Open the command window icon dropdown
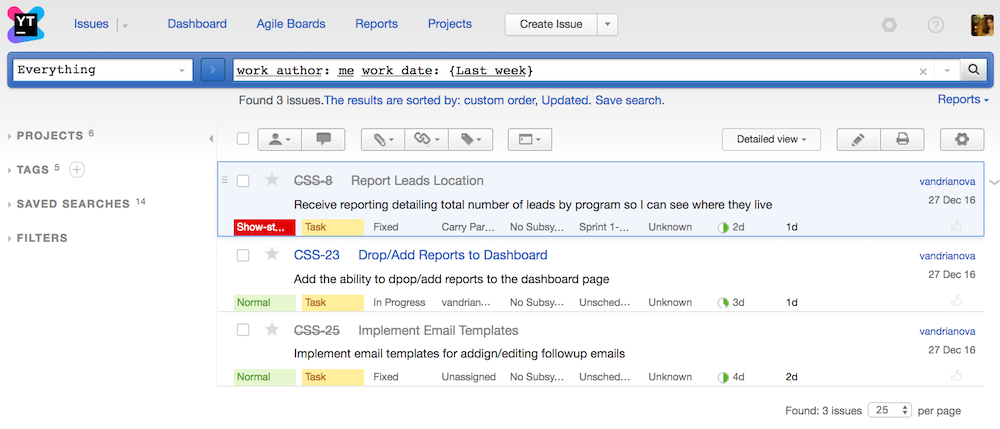 [529, 140]
